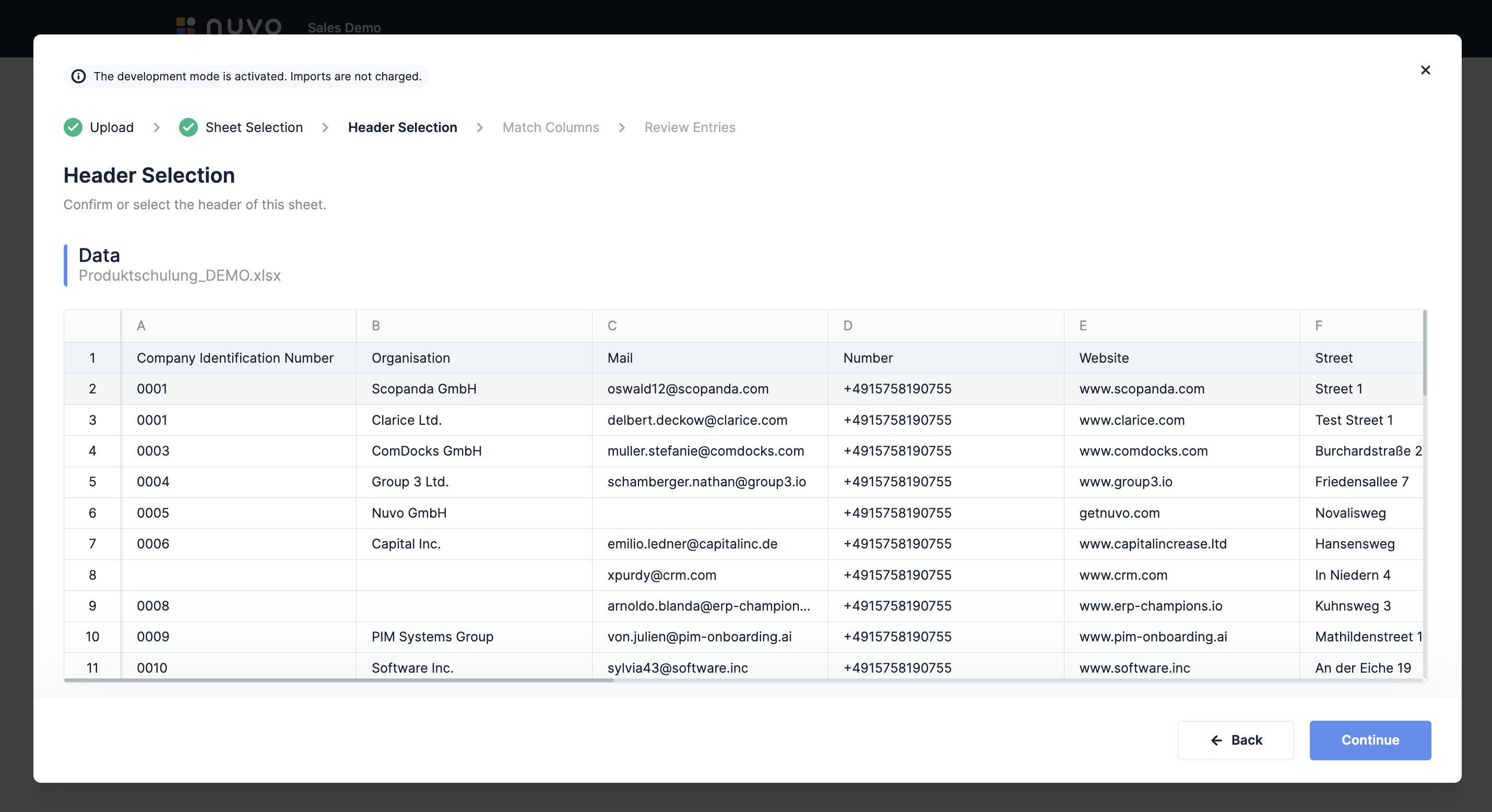The height and width of the screenshot is (812, 1492).
Task: Open the Sheet Selection step
Action: point(254,127)
